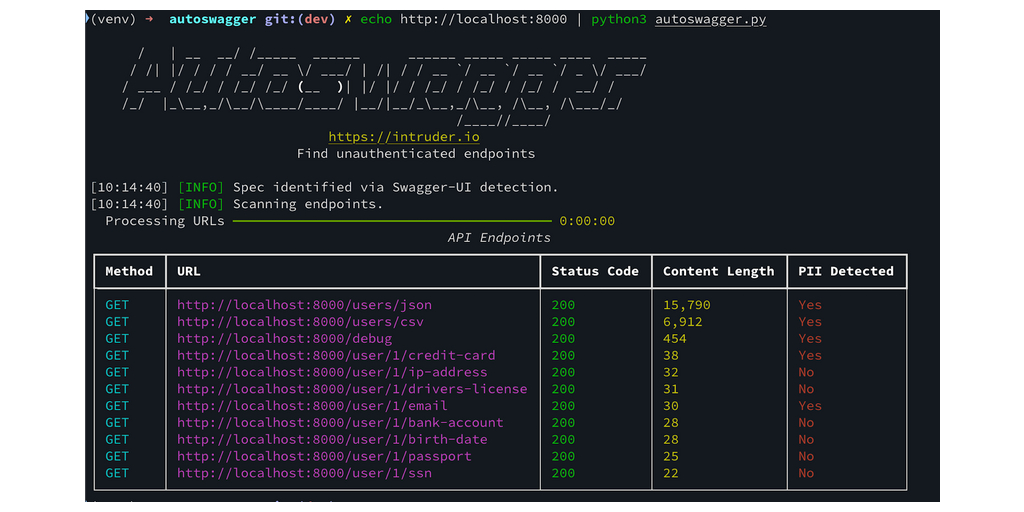The width and height of the screenshot is (1024, 512).
Task: Open the https://intruder.io link
Action: click(x=404, y=137)
